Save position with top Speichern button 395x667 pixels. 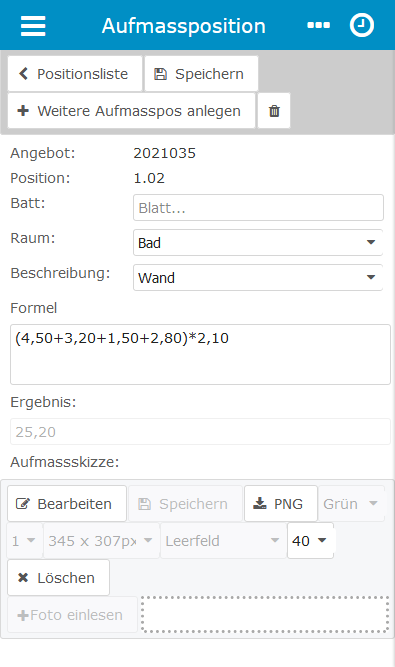point(201,74)
